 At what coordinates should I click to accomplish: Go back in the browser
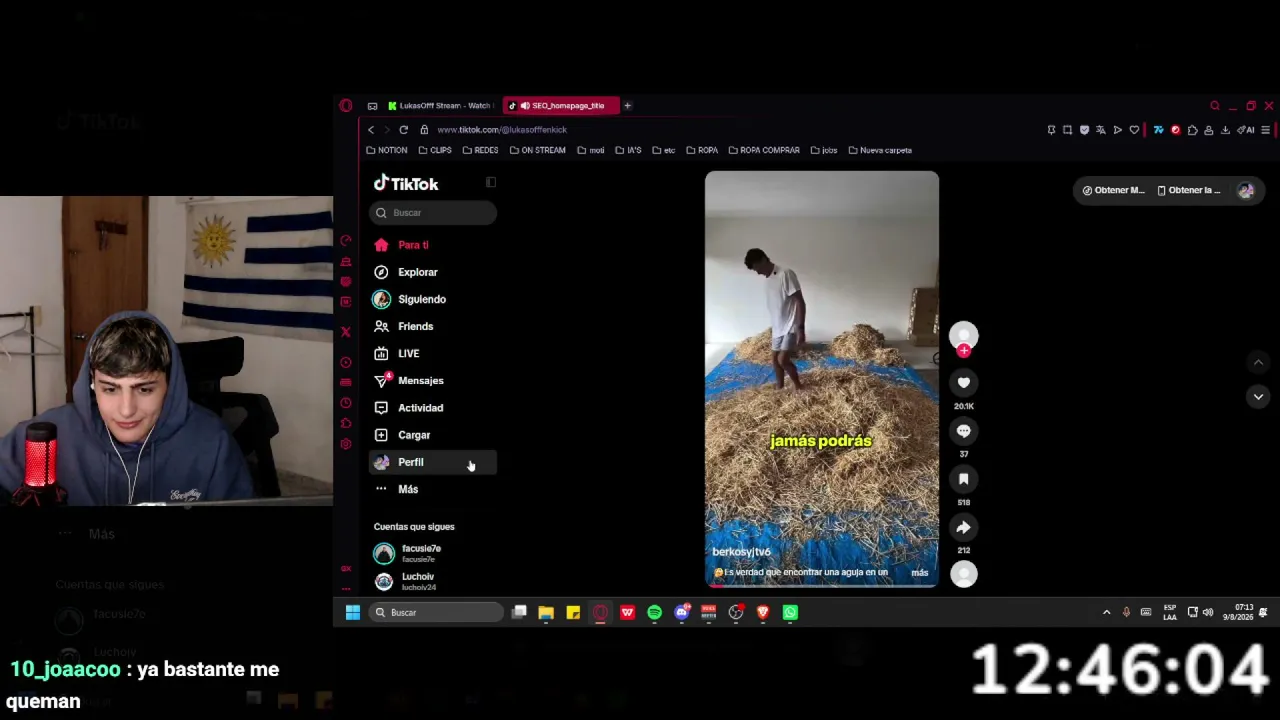[x=371, y=130]
